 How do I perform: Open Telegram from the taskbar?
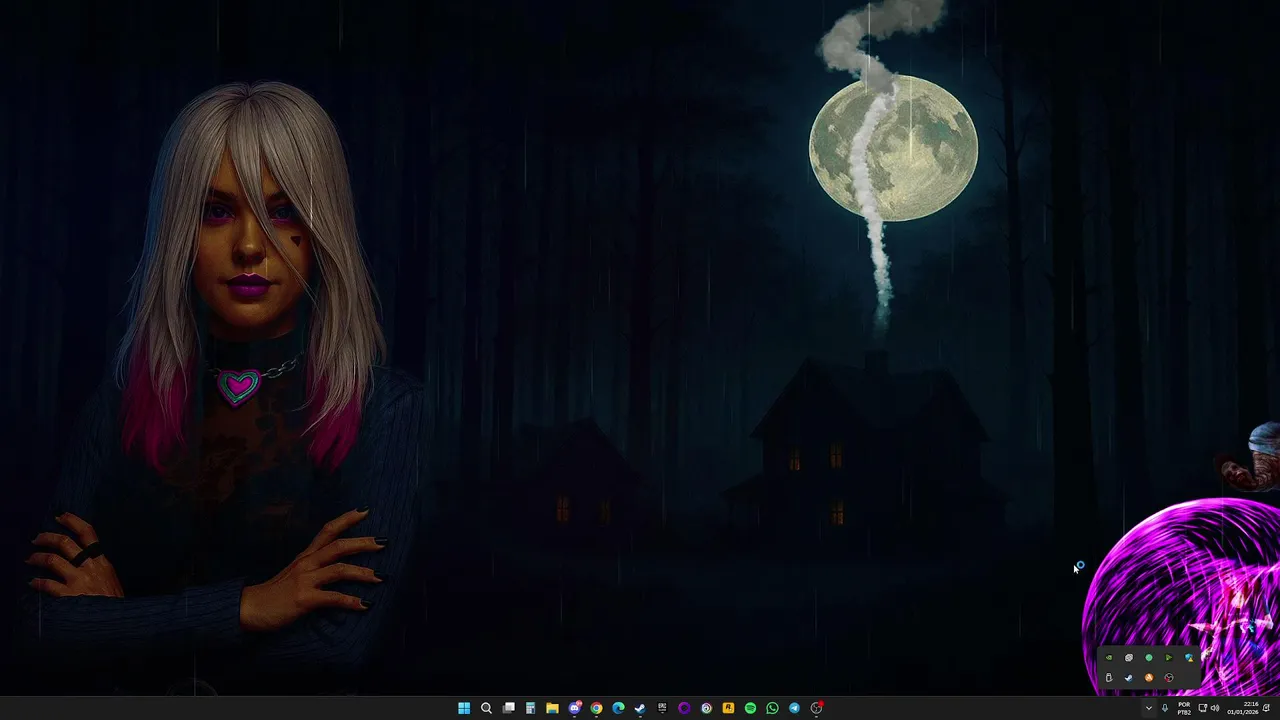794,708
